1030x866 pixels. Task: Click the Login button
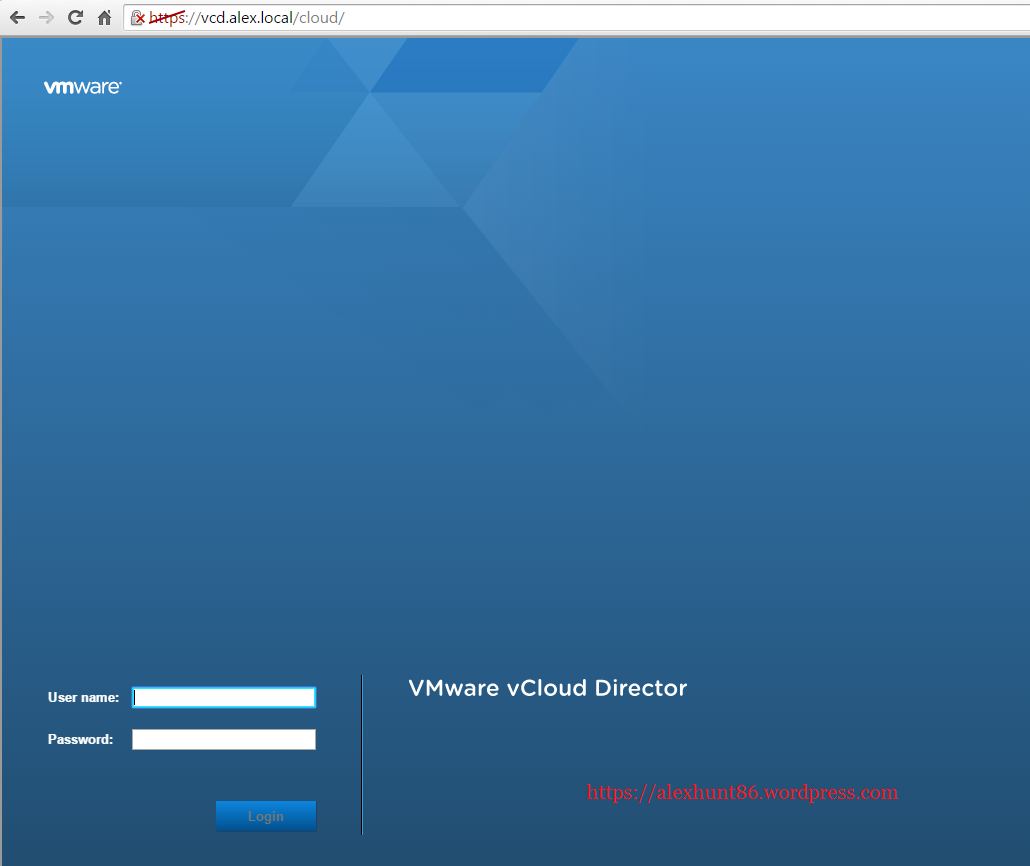[265, 816]
